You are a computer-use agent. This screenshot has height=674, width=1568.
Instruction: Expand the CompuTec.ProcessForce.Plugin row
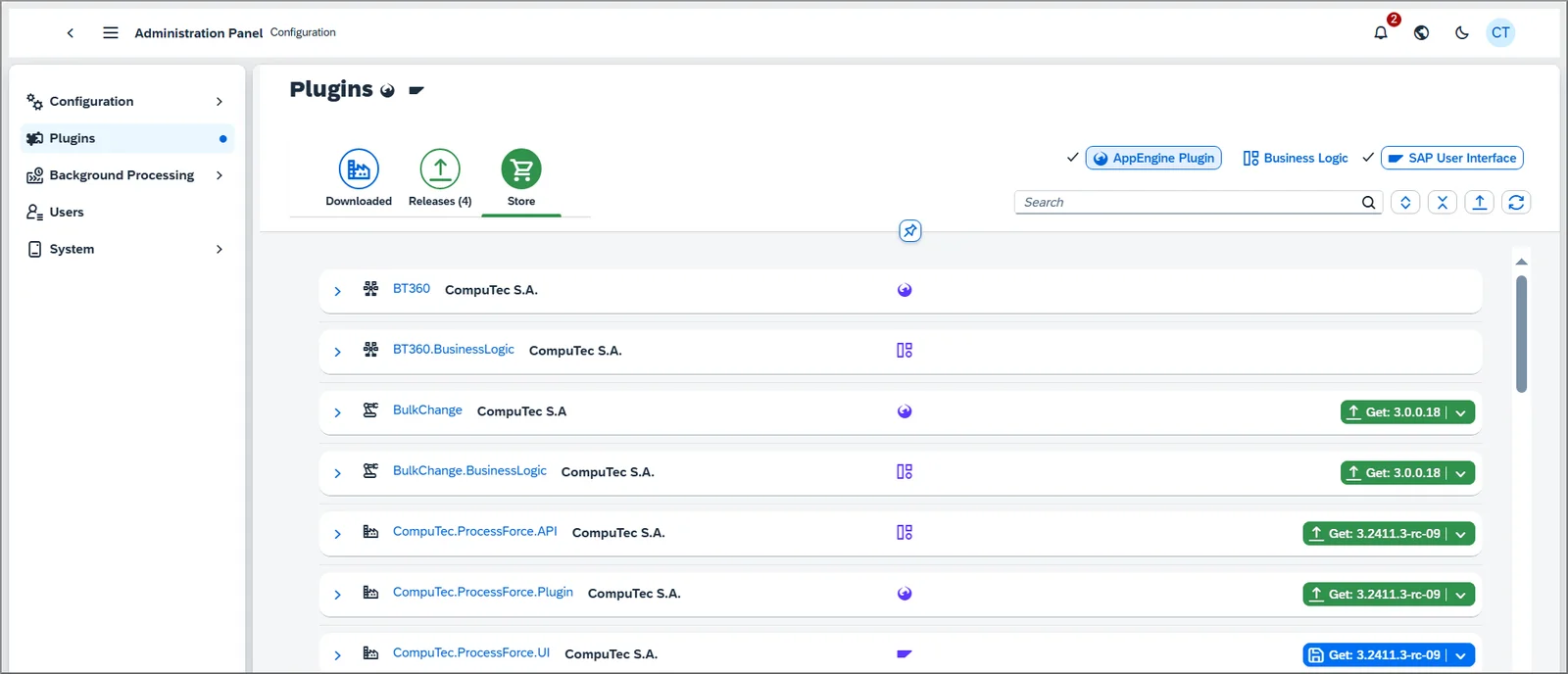coord(337,595)
